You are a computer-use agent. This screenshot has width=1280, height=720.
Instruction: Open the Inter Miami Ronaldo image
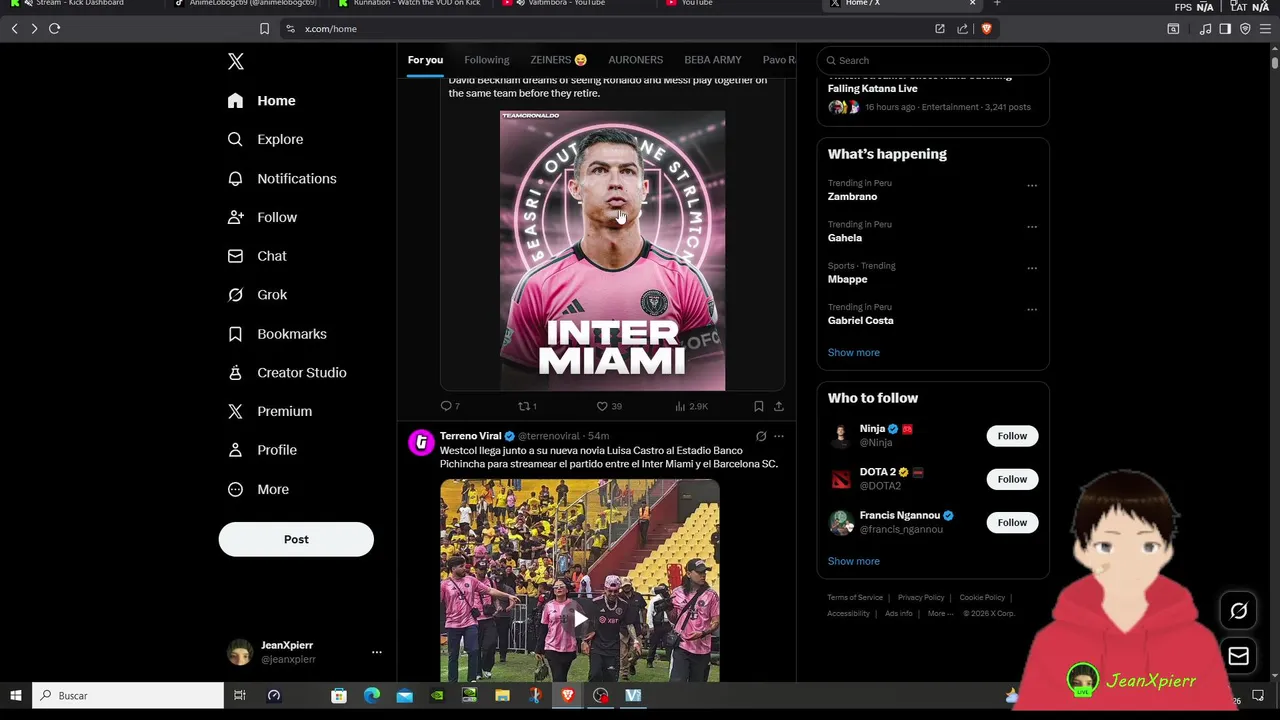coord(613,251)
